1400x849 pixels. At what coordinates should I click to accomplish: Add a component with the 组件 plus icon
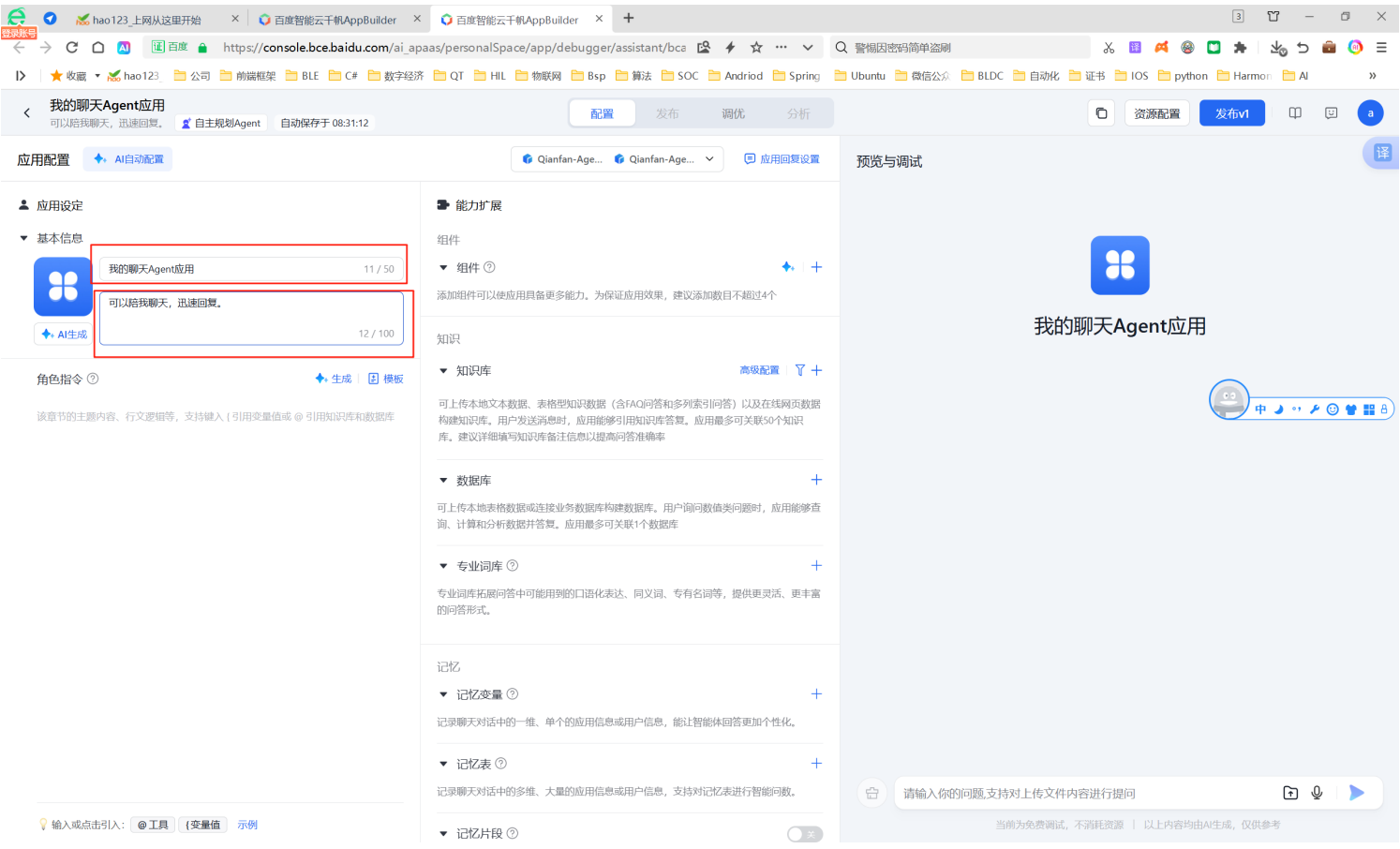coord(816,267)
